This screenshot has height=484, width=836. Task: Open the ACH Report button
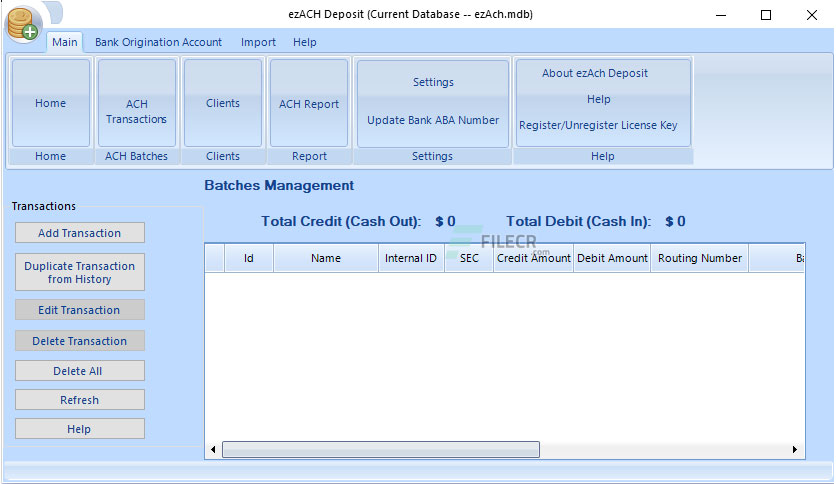309,103
